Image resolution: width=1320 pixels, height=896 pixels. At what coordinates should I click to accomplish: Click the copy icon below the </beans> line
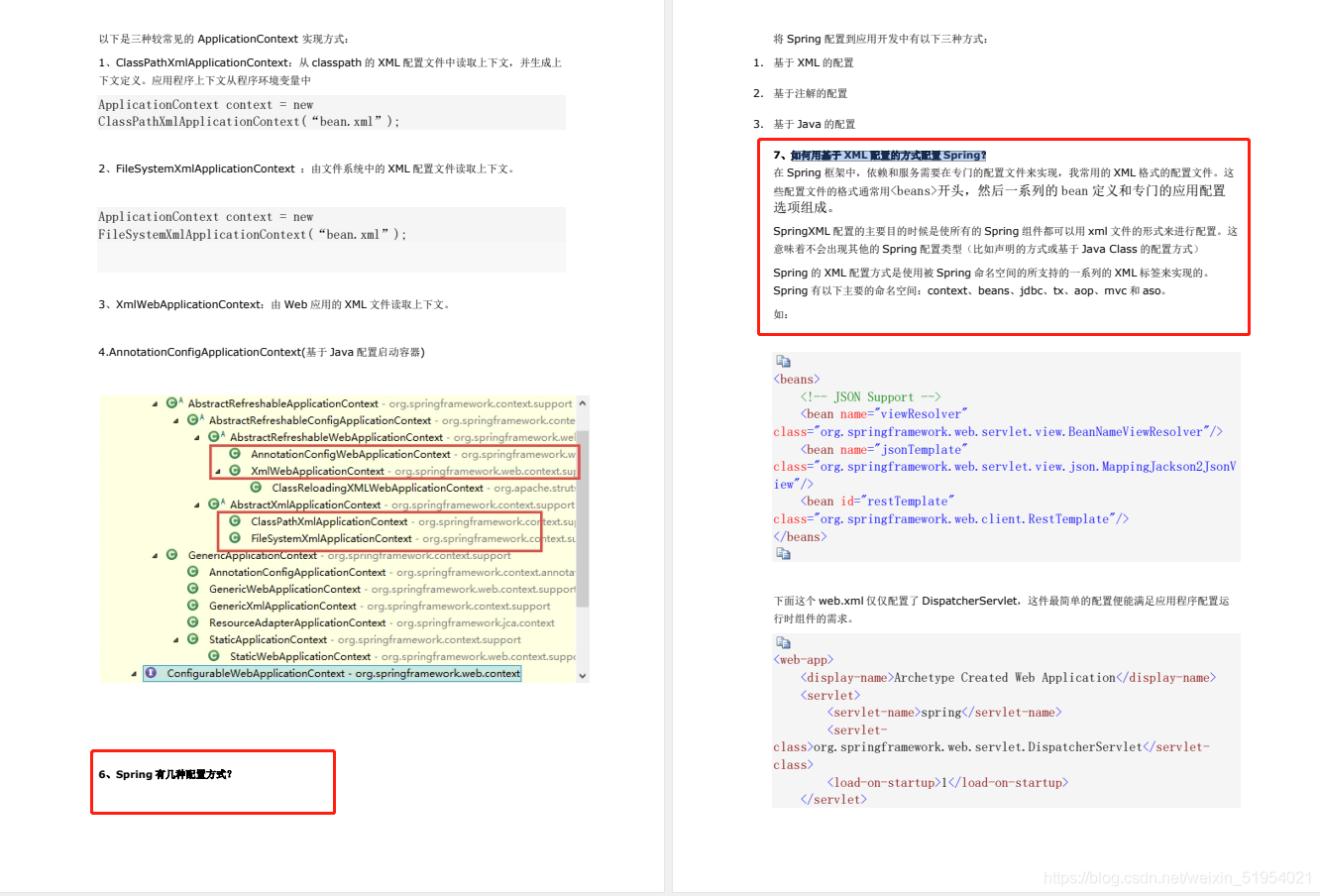tap(783, 554)
